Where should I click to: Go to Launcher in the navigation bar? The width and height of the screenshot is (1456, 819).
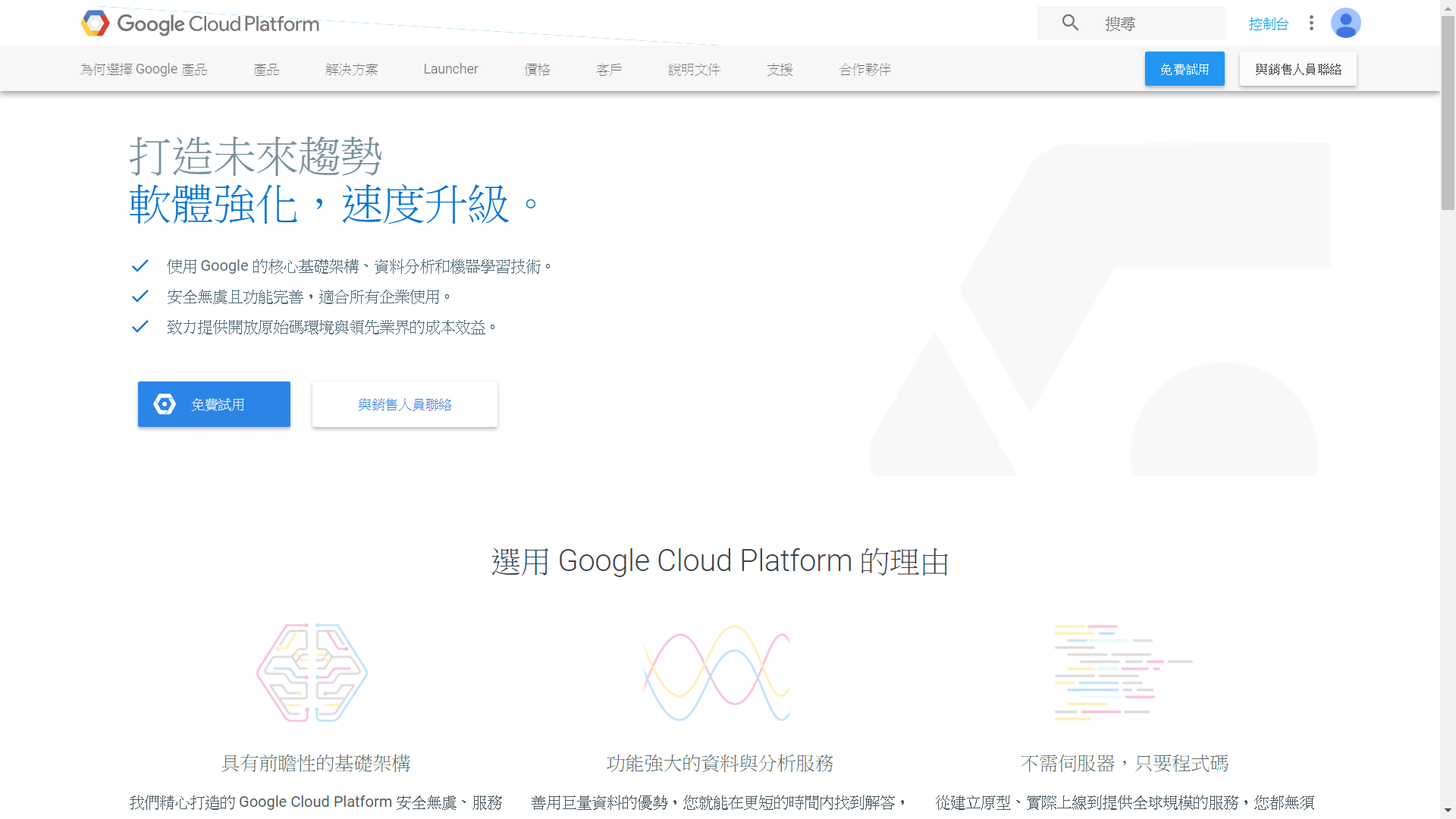coord(450,69)
